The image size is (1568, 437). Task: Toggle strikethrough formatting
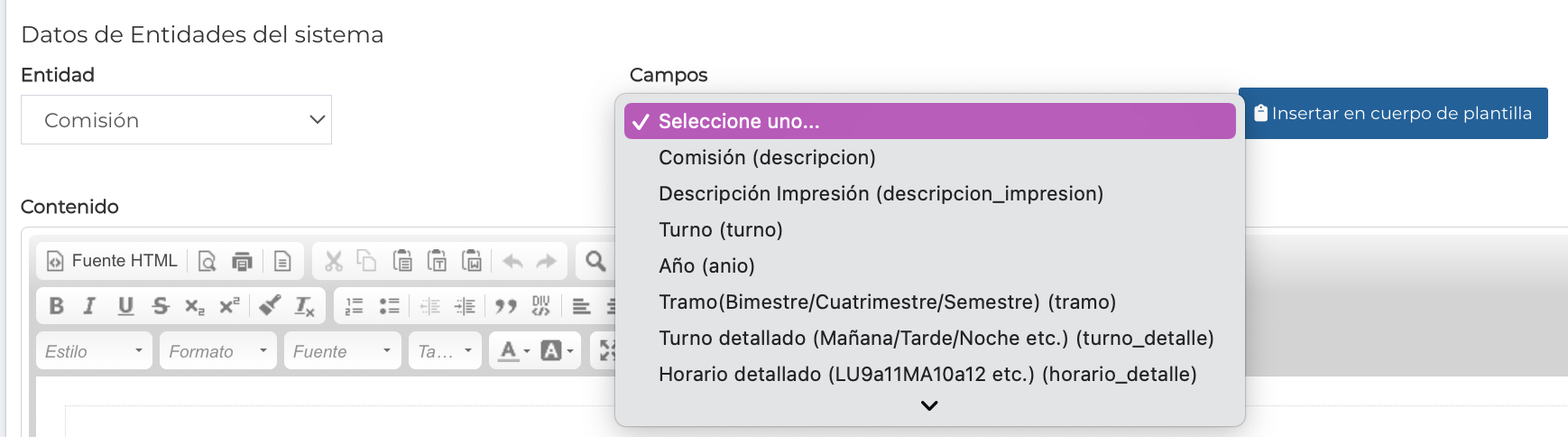(161, 306)
